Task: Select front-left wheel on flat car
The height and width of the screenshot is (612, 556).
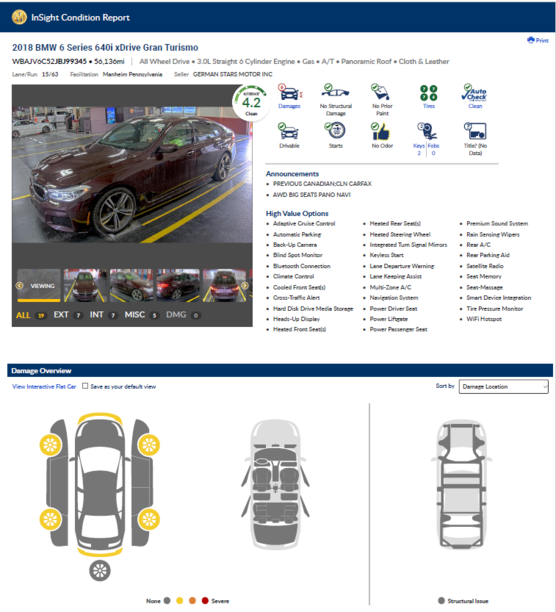Action: pyautogui.click(x=50, y=445)
